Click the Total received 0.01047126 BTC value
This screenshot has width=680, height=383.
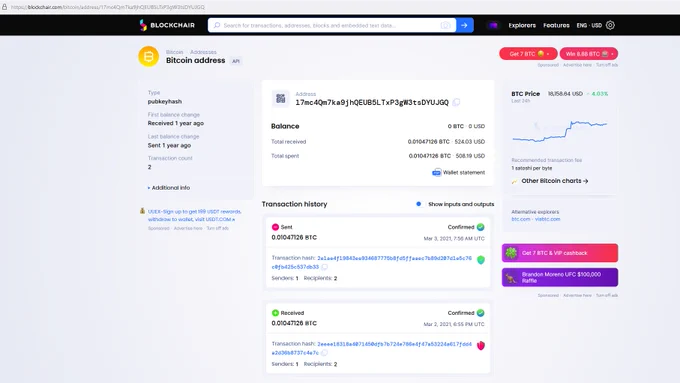(428, 142)
